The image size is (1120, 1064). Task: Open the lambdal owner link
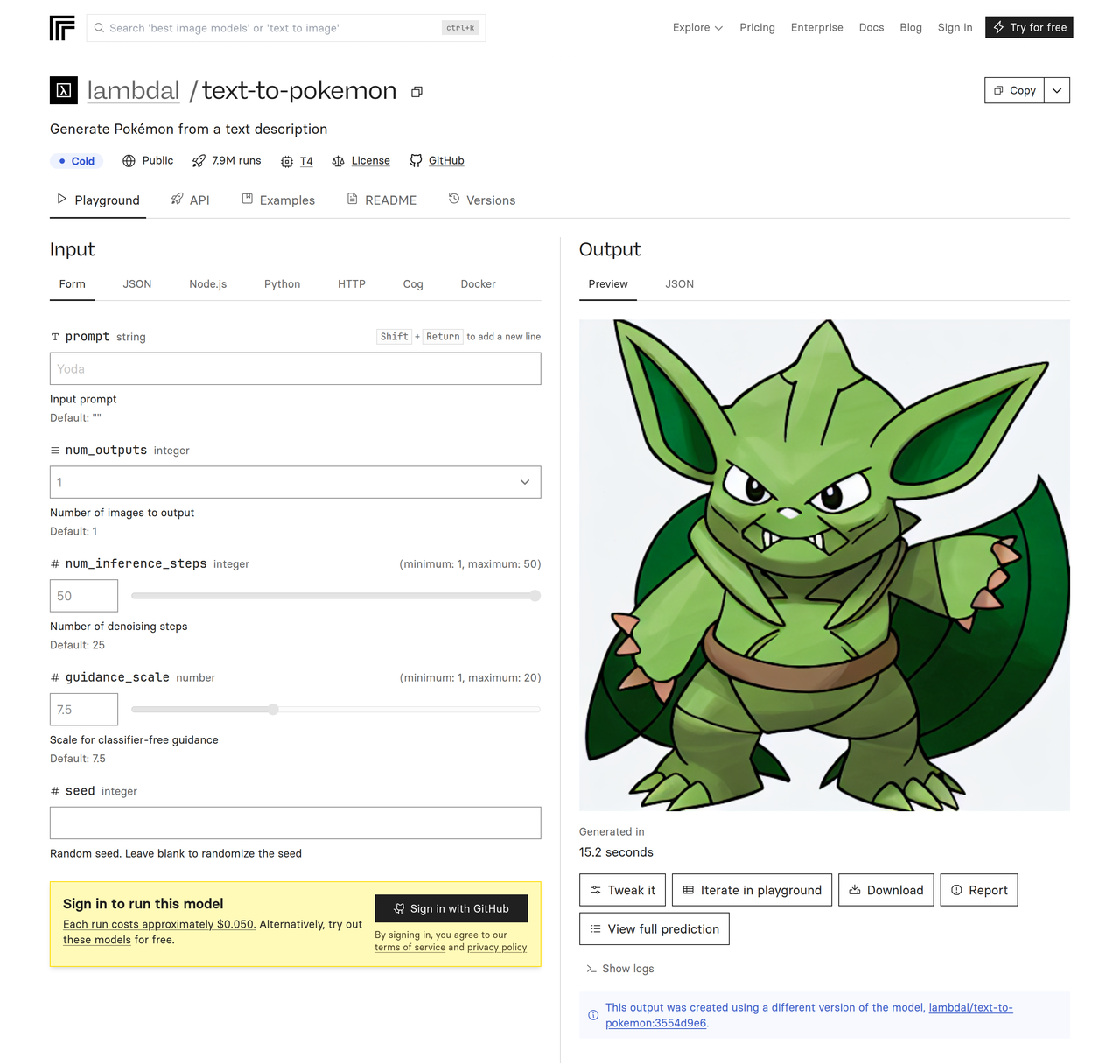pyautogui.click(x=133, y=90)
